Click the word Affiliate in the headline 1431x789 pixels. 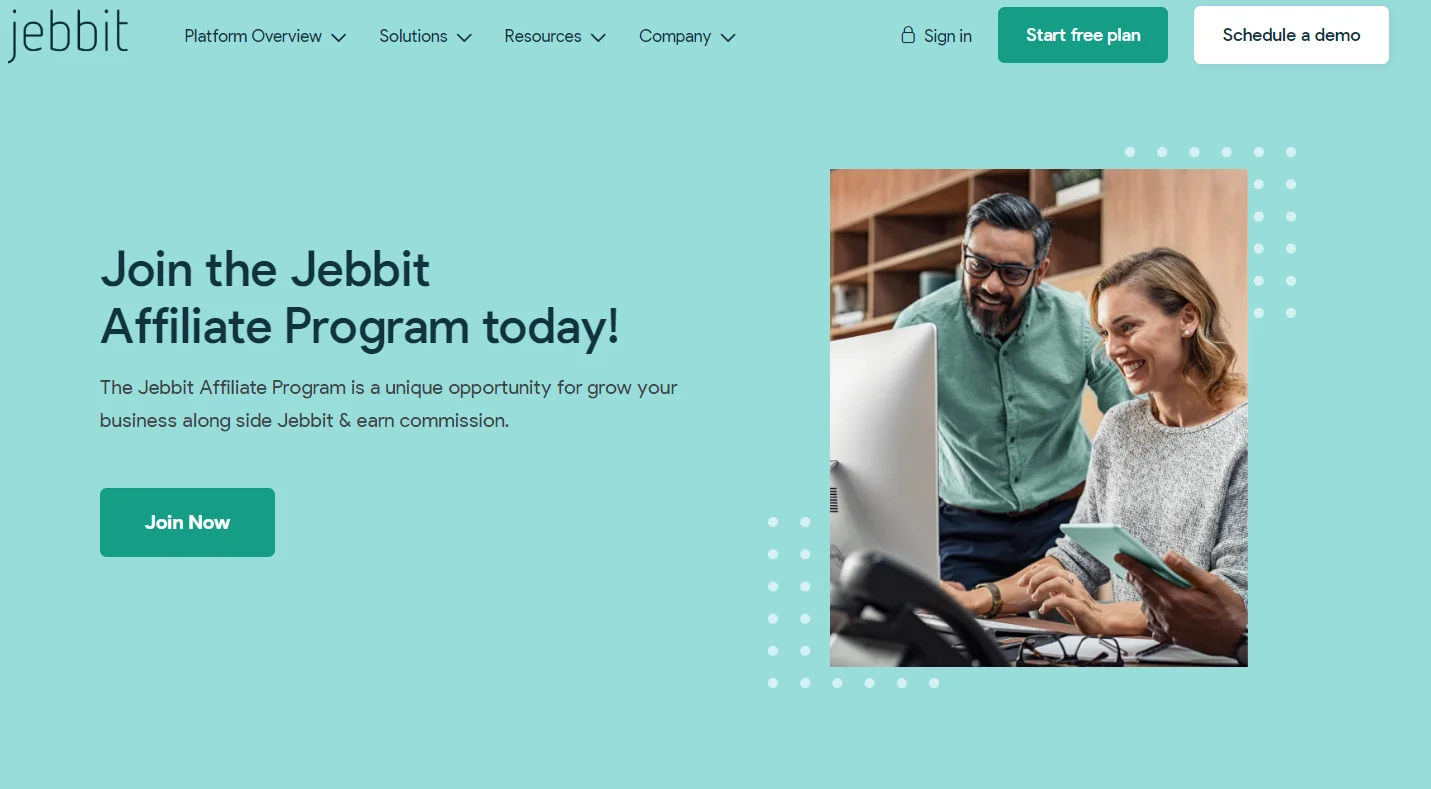[186, 326]
